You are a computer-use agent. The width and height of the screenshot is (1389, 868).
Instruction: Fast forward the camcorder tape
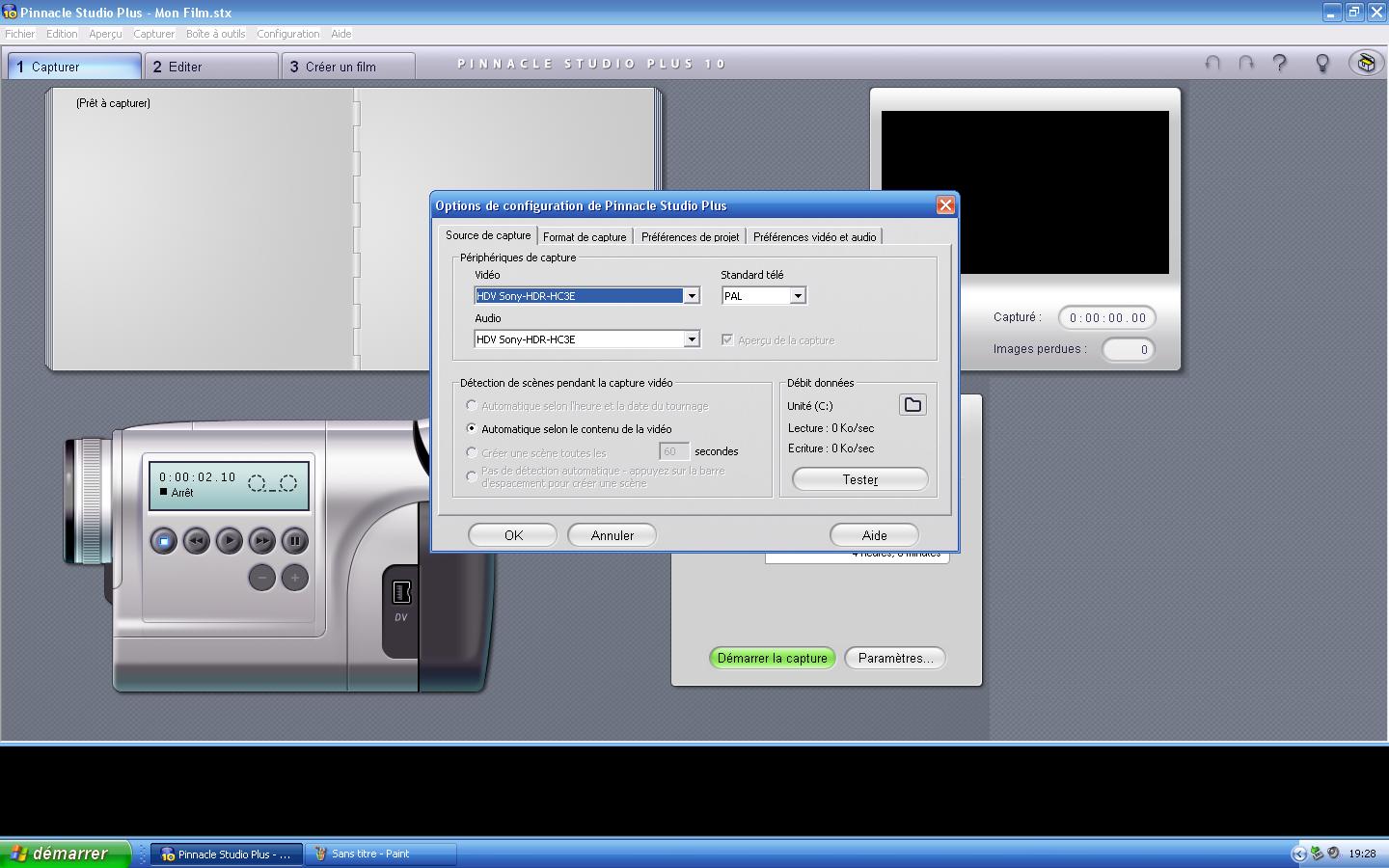262,541
